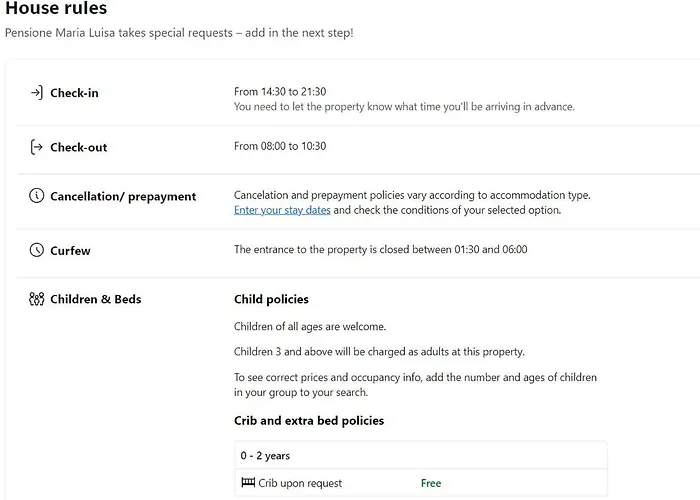700x500 pixels.
Task: Select the Check-out label
Action: point(78,147)
